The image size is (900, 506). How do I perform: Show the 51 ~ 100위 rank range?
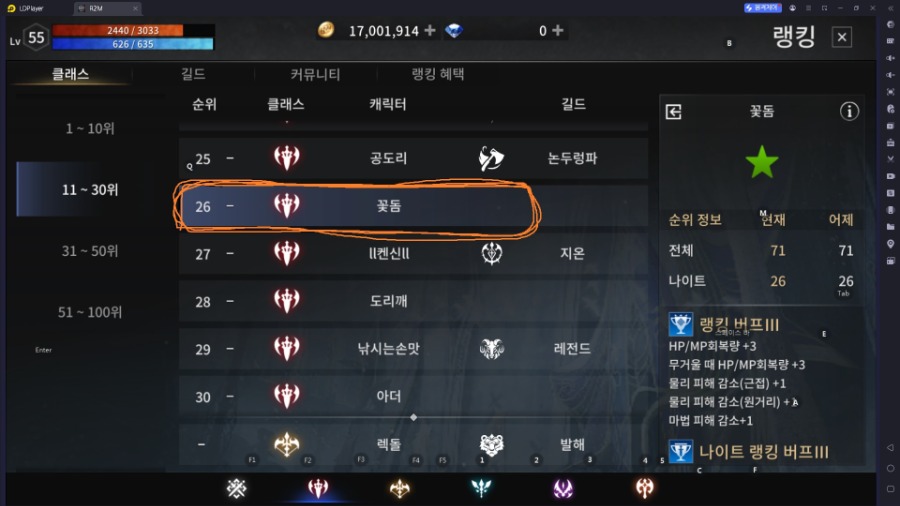[90, 312]
